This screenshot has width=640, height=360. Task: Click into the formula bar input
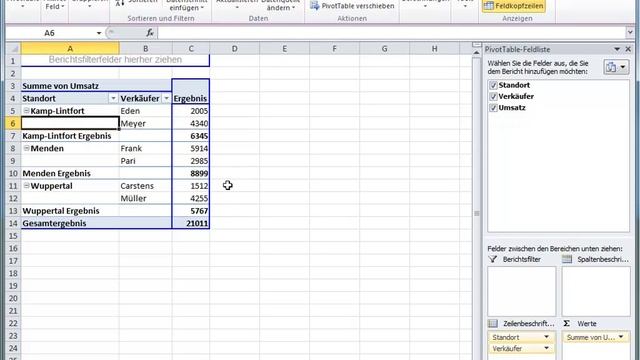391,33
